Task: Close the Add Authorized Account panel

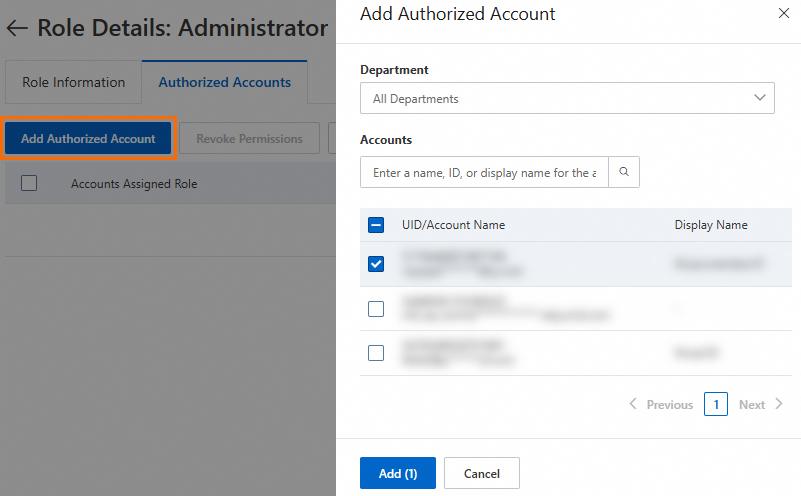Action: (x=784, y=13)
